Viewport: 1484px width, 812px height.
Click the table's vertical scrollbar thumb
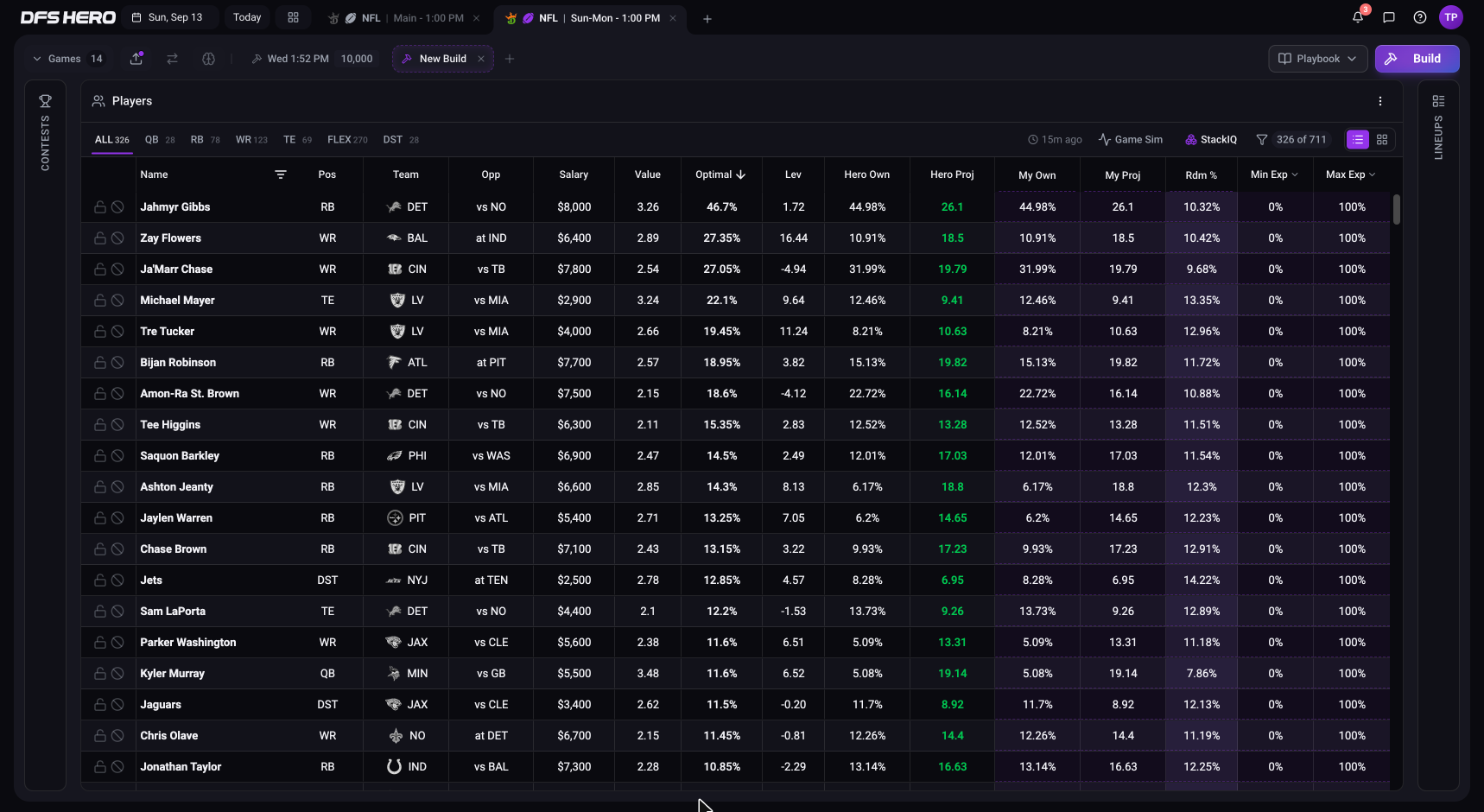tap(1397, 209)
